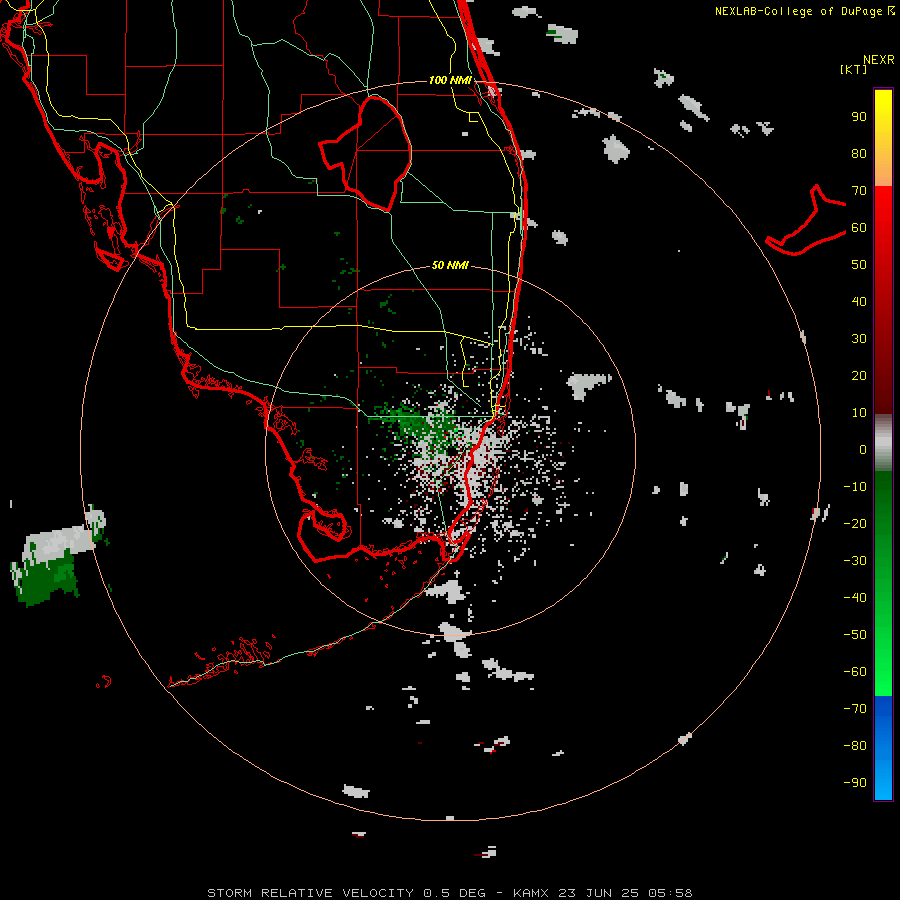Click the 05:58 timestamp in the footer
900x900 pixels.
click(x=671, y=893)
